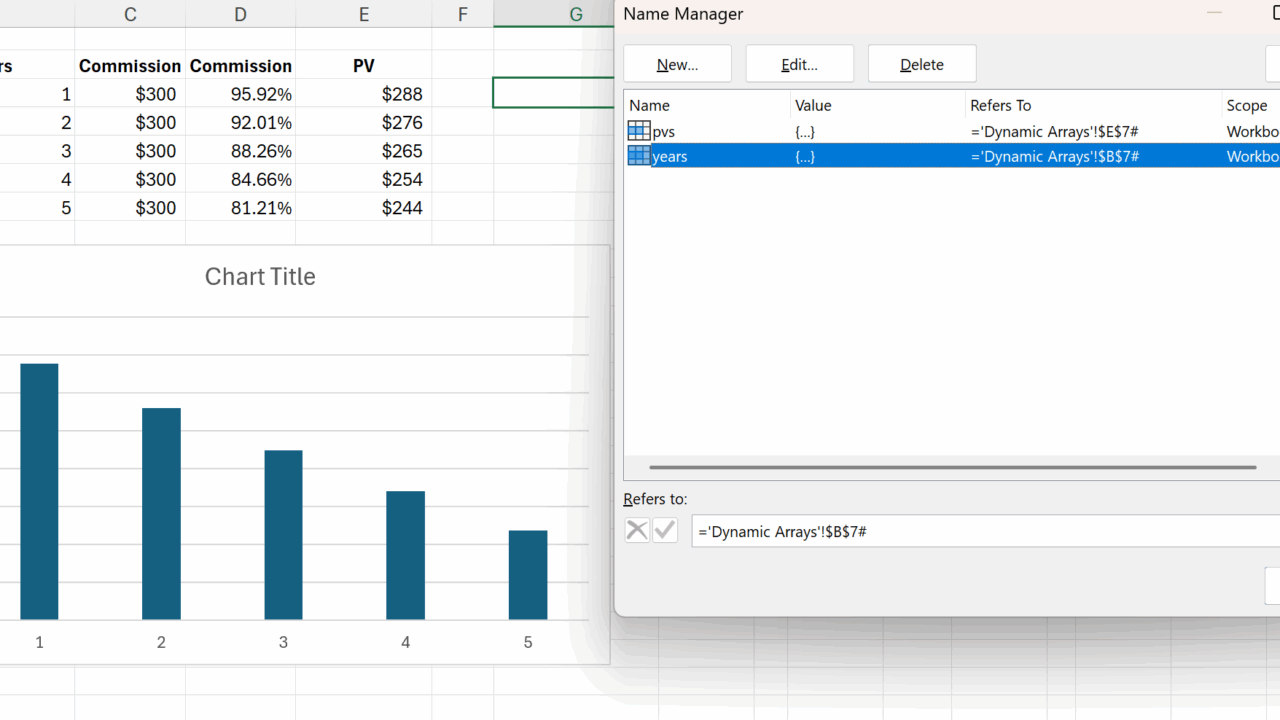Open the Edit... dialog for selected name
1280x720 pixels.
coord(799,64)
